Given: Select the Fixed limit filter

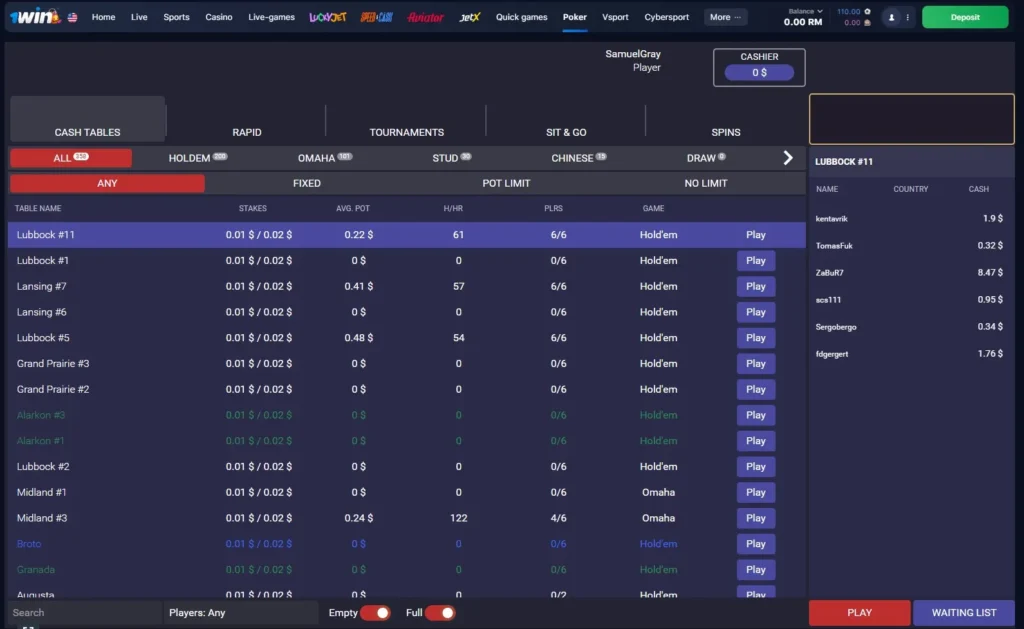Looking at the screenshot, I should pos(306,184).
